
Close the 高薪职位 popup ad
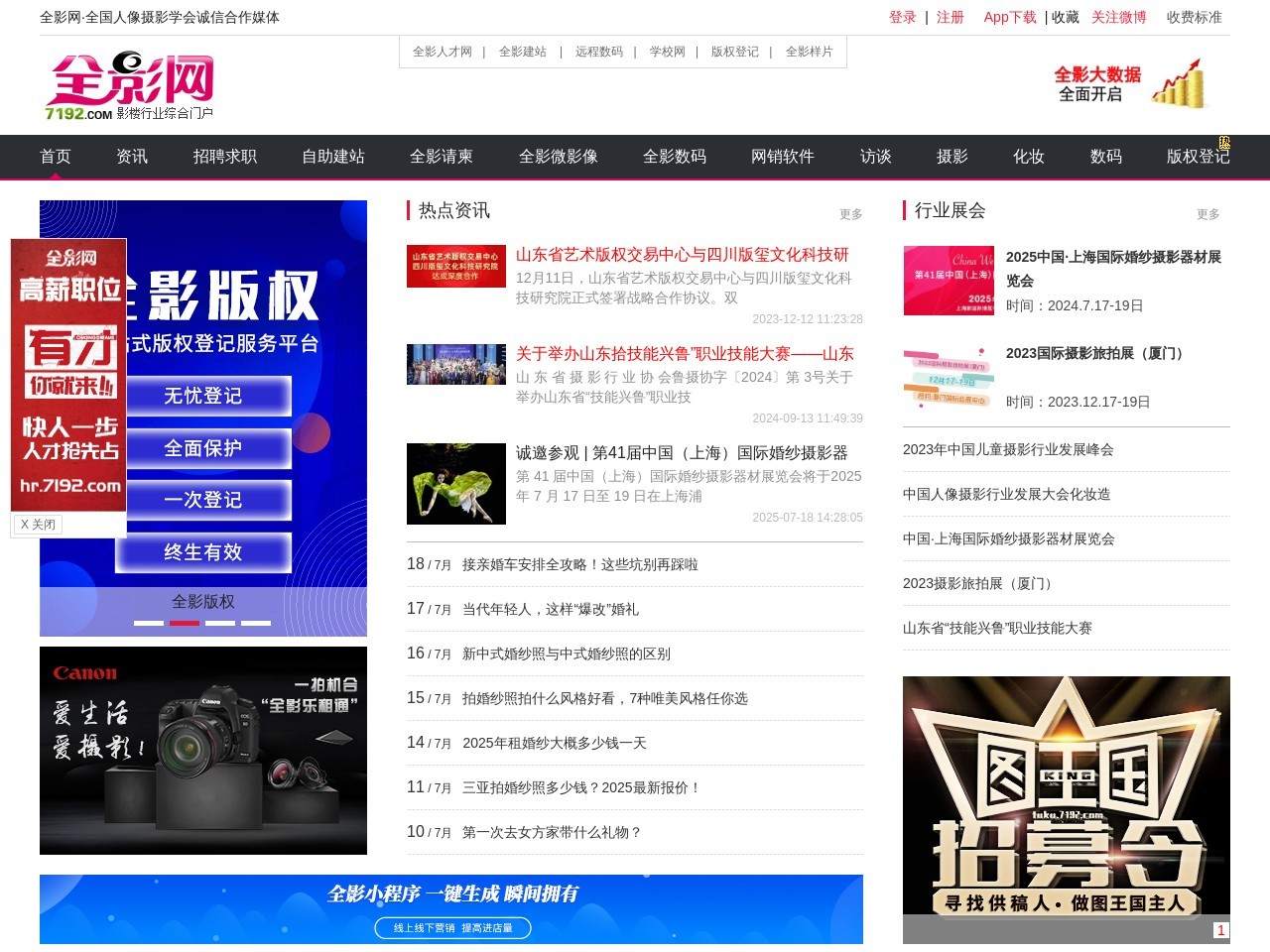[37, 524]
